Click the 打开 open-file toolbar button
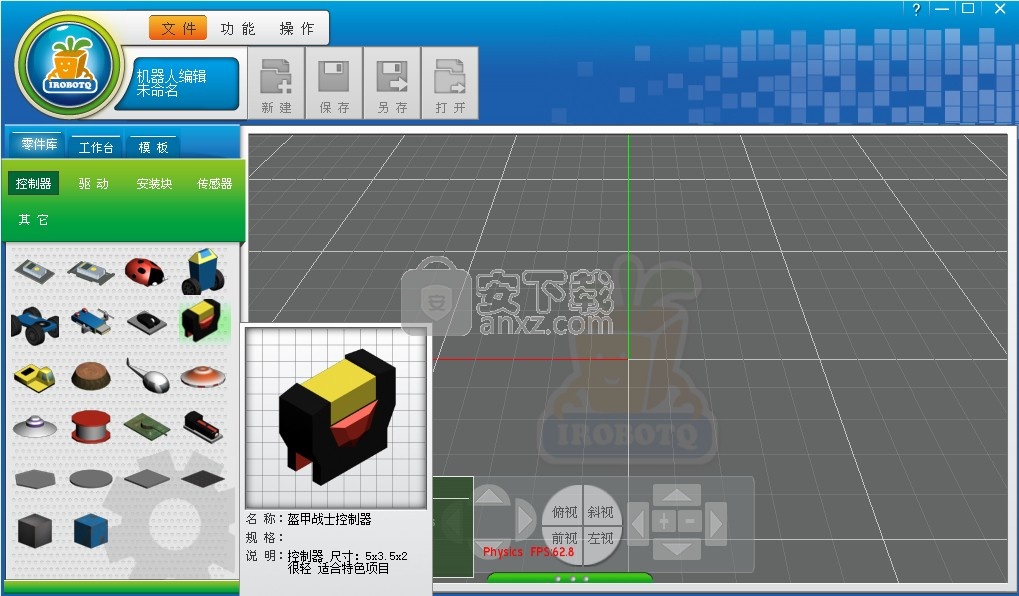 coord(450,83)
